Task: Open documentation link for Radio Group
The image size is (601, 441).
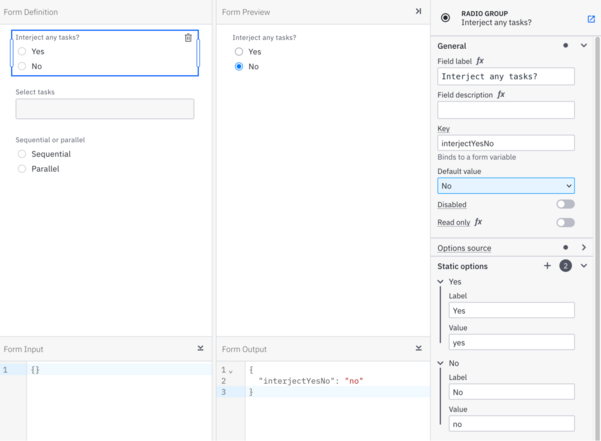Action: click(591, 19)
